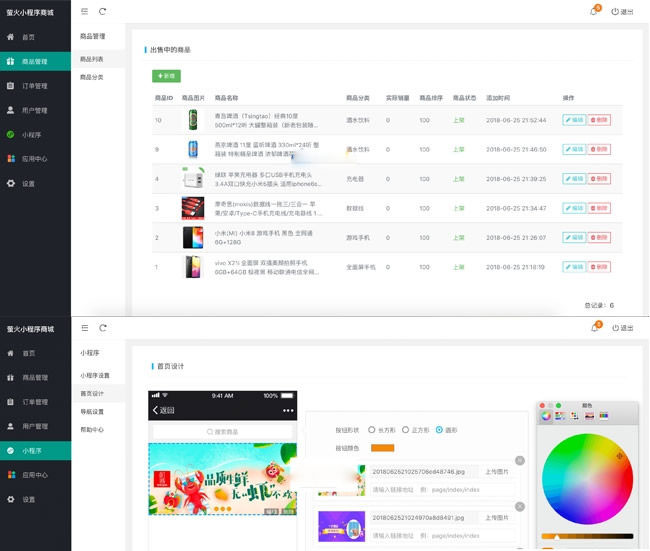The image size is (650, 551).
Task: Open the 商品分类 submenu item
Action: point(92,77)
